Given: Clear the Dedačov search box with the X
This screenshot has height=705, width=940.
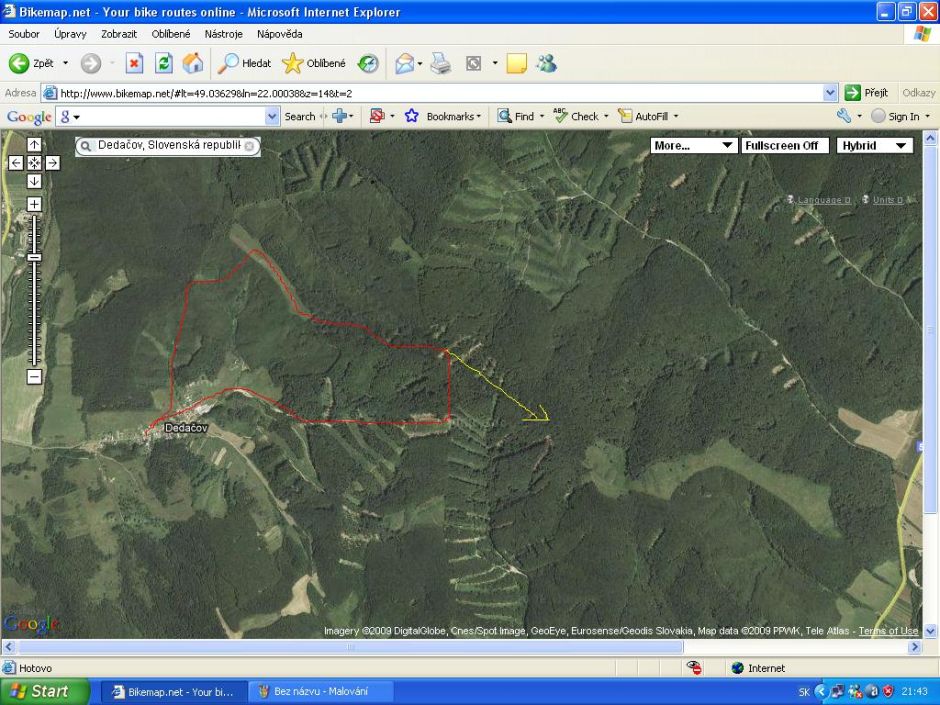Looking at the screenshot, I should click(249, 146).
